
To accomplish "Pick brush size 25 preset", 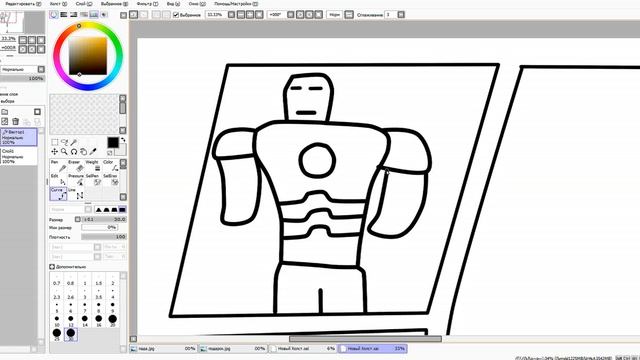I will click(57, 335).
